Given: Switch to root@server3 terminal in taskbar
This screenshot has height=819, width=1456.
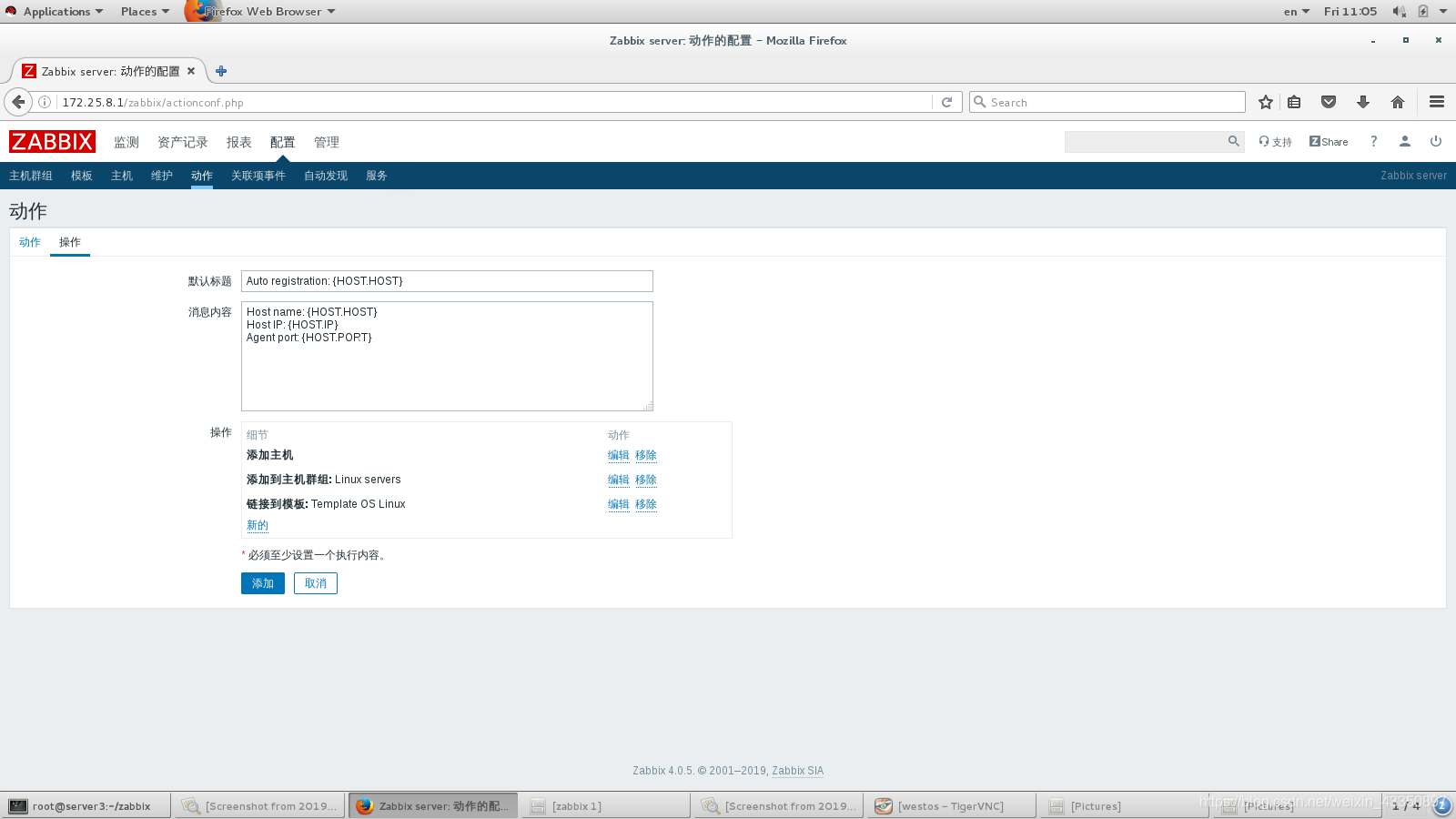Looking at the screenshot, I should coord(86,805).
